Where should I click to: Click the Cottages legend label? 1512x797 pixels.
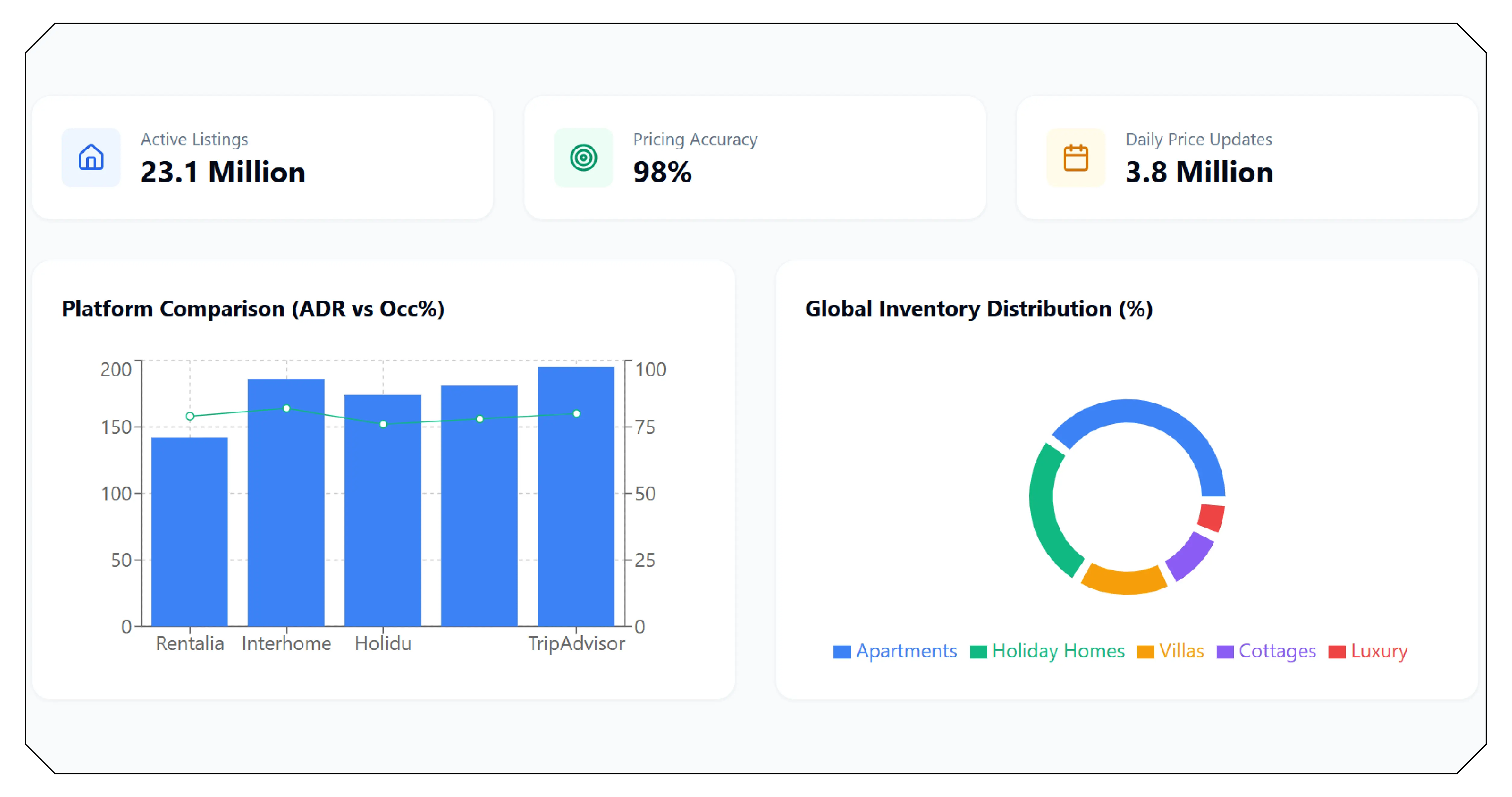click(1277, 652)
